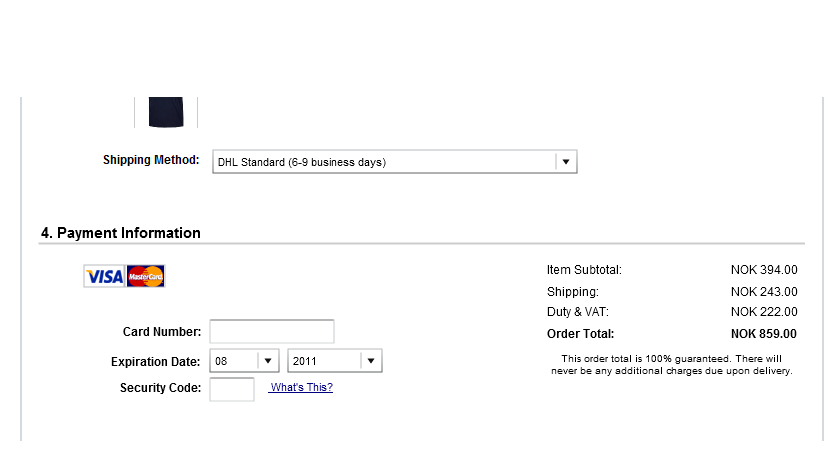Click the Security Code label
This screenshot has width=835, height=464.
(x=160, y=388)
